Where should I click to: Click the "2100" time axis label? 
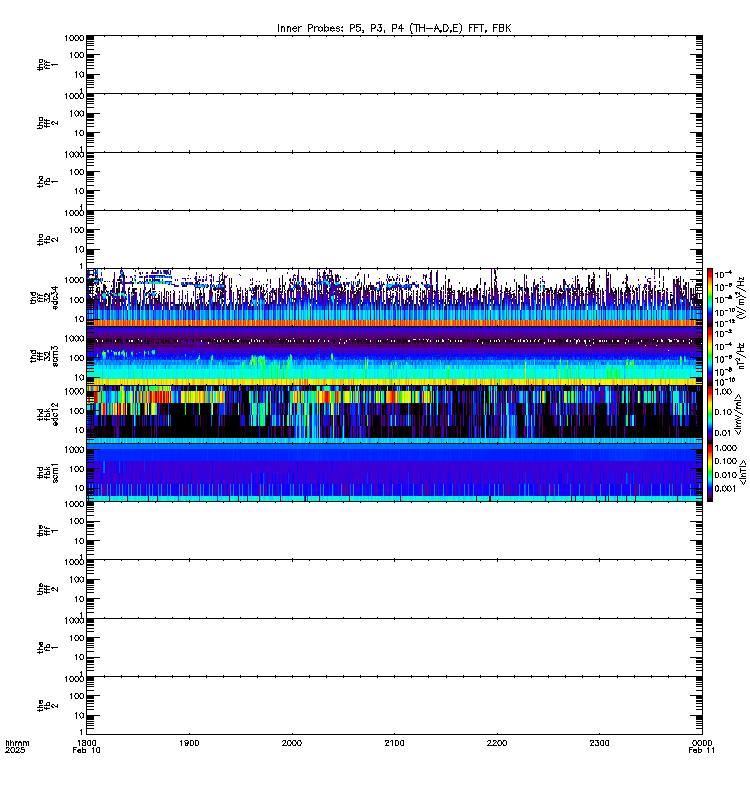[x=394, y=743]
